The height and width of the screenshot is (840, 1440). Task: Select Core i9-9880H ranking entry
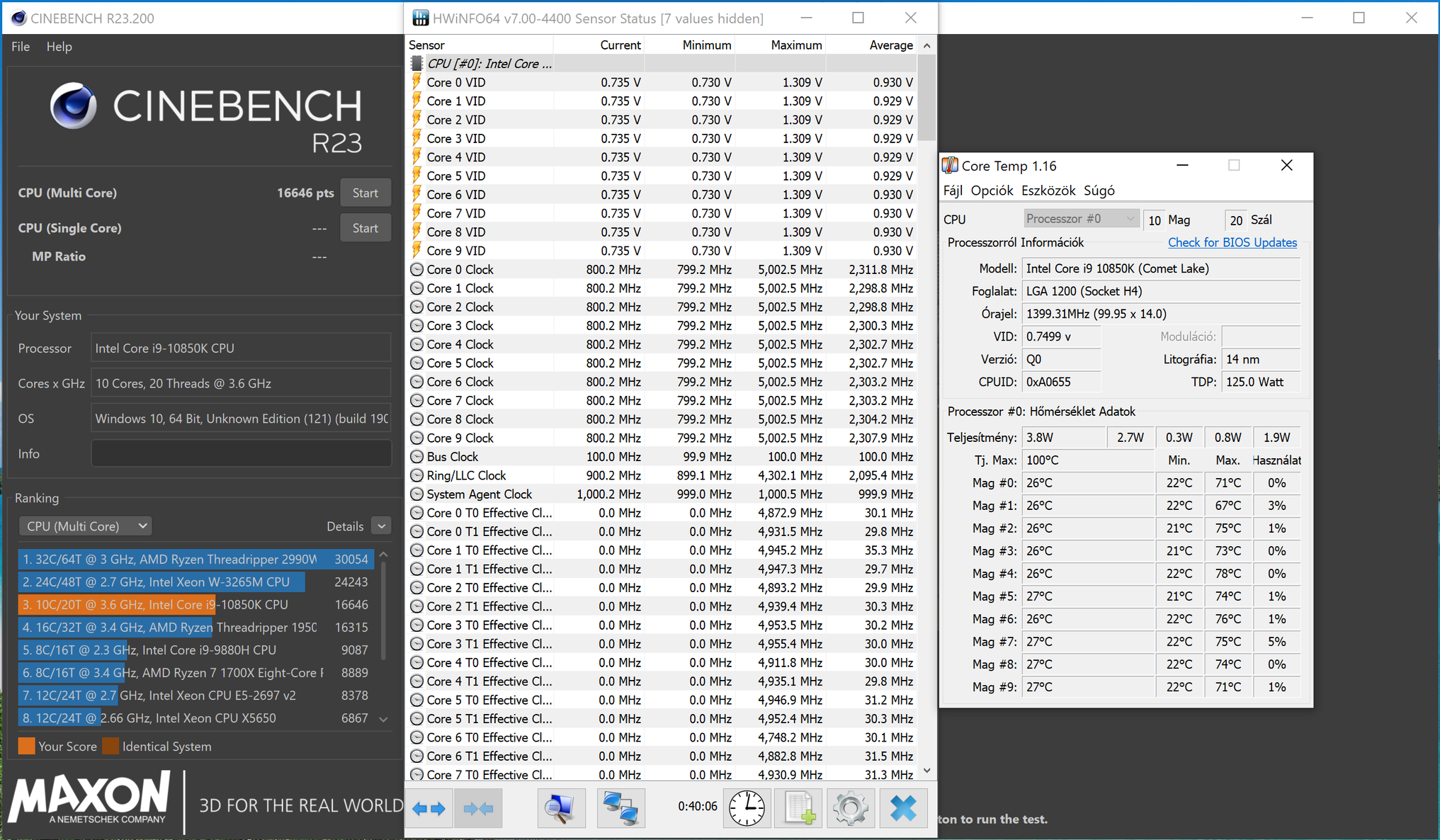pyautogui.click(x=195, y=650)
